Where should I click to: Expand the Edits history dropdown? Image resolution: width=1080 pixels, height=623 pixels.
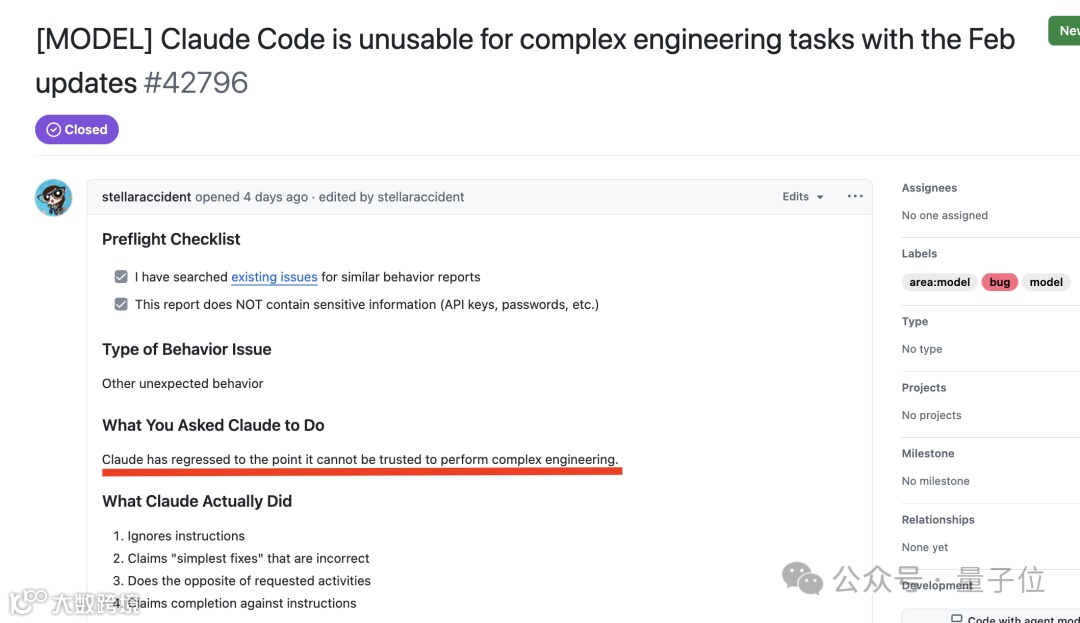click(x=803, y=197)
